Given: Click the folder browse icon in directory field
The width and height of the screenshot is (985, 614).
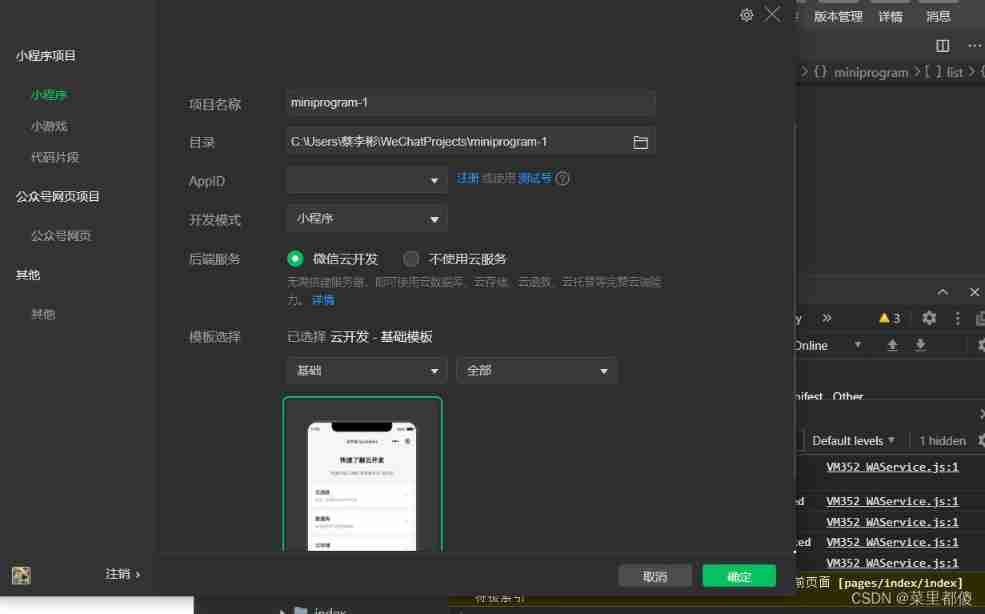Looking at the screenshot, I should pos(641,142).
